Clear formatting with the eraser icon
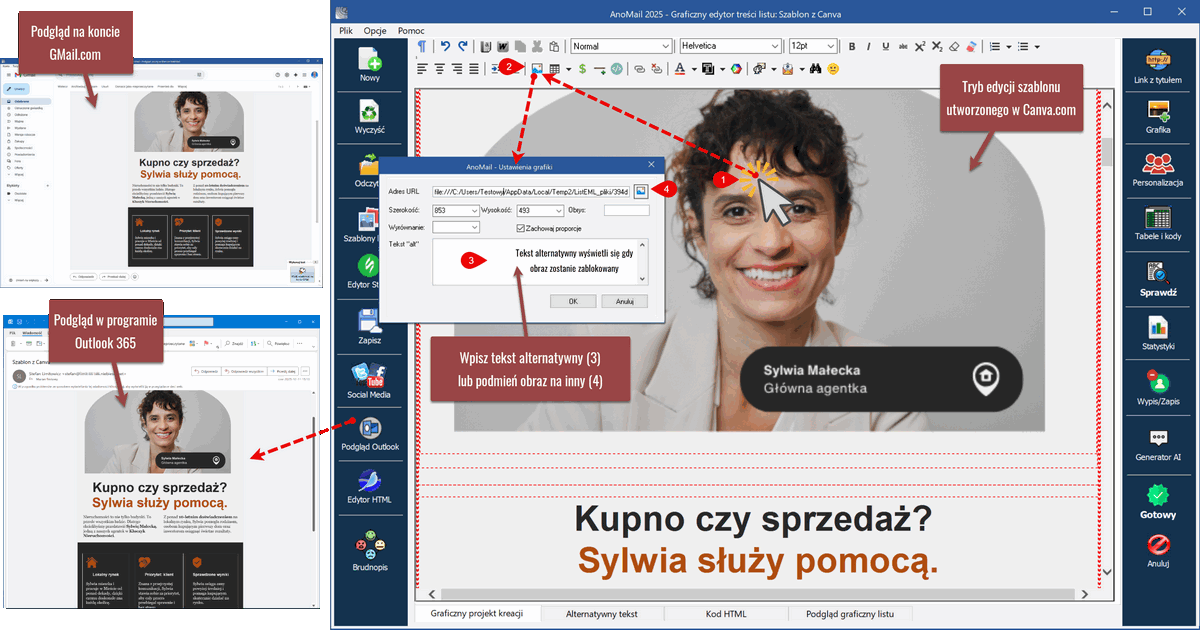The image size is (1200, 630). [954, 46]
